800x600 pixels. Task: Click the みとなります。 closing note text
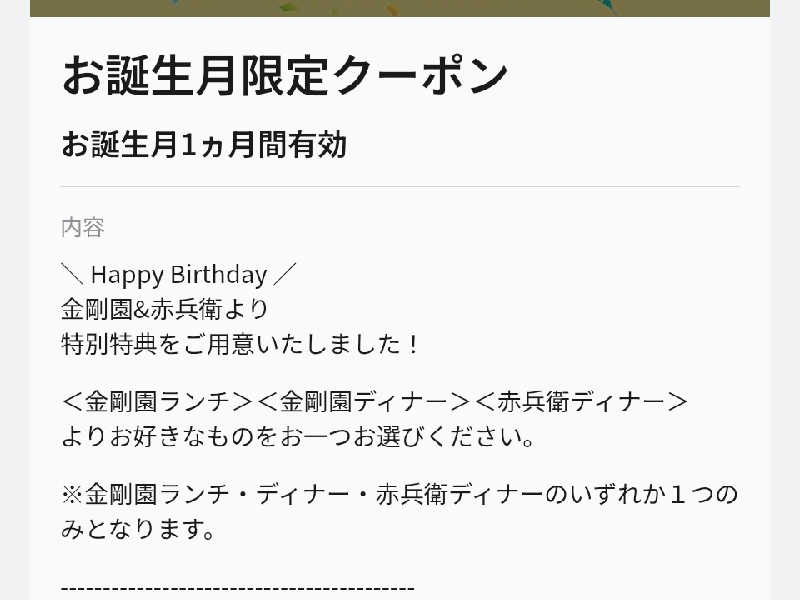(138, 530)
